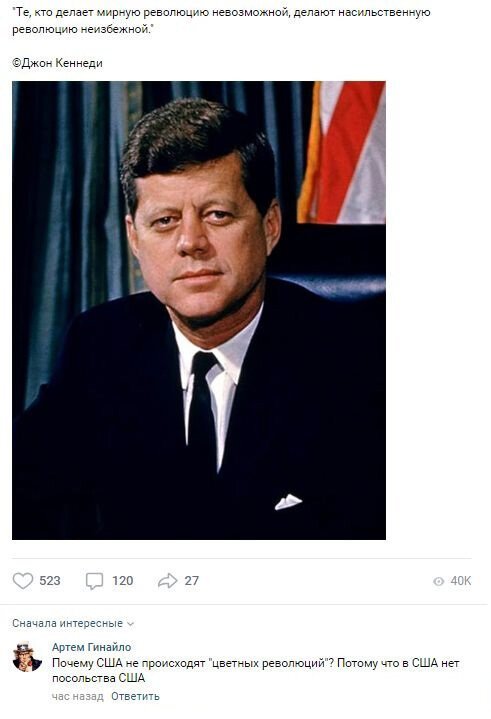Click the quote text about мирную революцию
This screenshot has width=491, height=719.
coord(221,21)
